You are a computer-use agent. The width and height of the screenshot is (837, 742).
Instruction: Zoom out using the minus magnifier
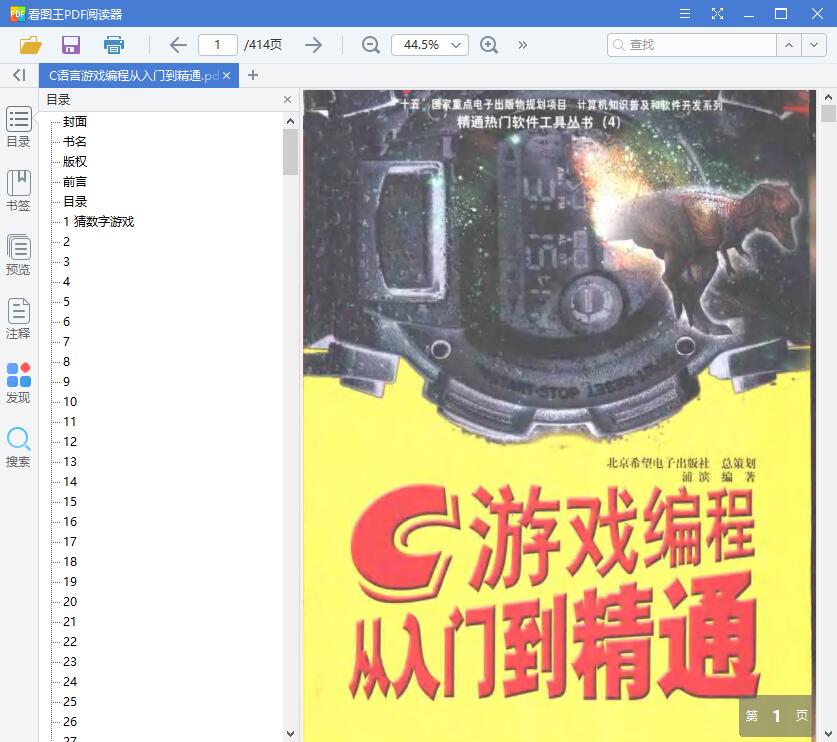(x=370, y=45)
